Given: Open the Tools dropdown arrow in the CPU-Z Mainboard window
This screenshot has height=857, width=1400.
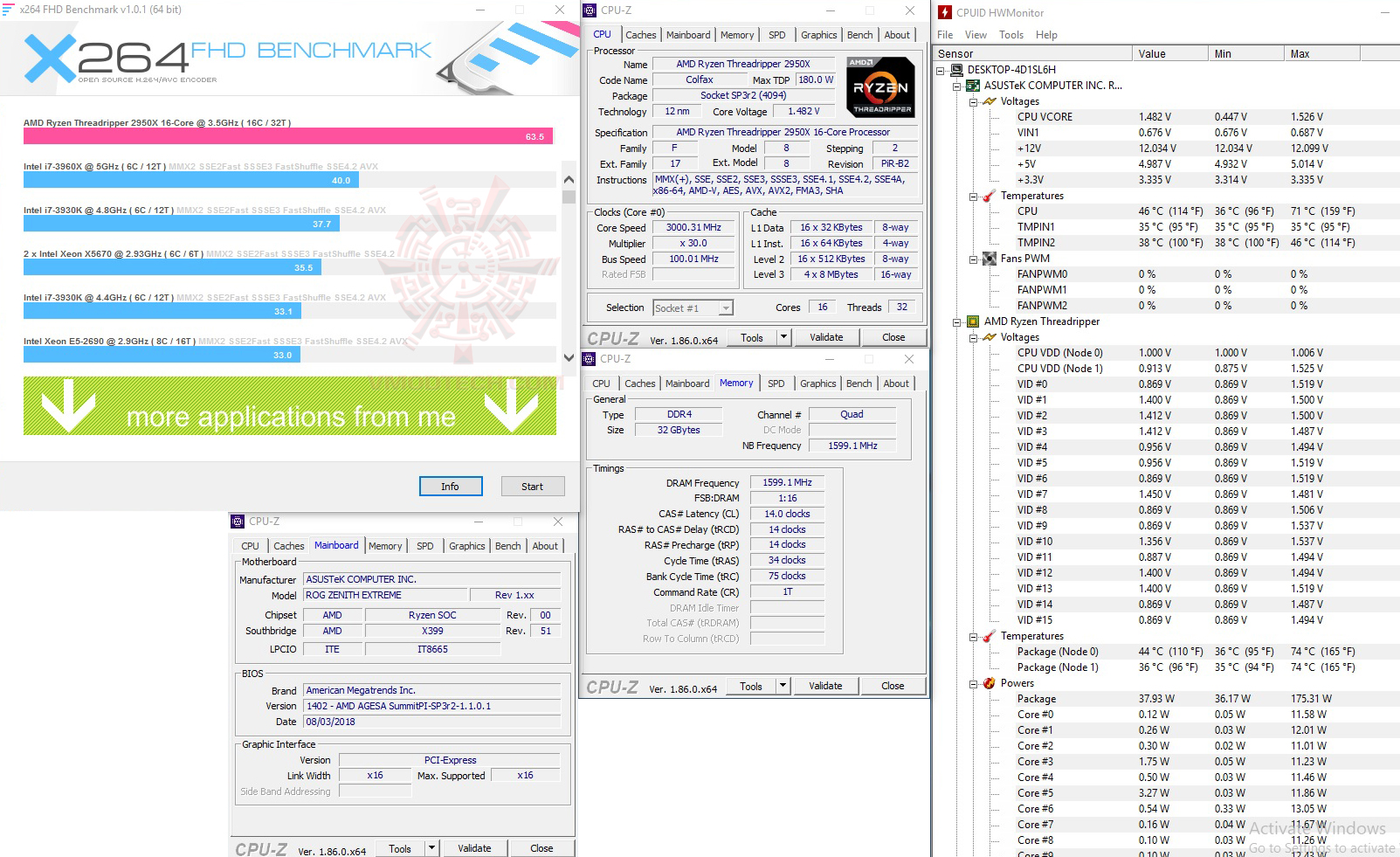Looking at the screenshot, I should pos(431,848).
